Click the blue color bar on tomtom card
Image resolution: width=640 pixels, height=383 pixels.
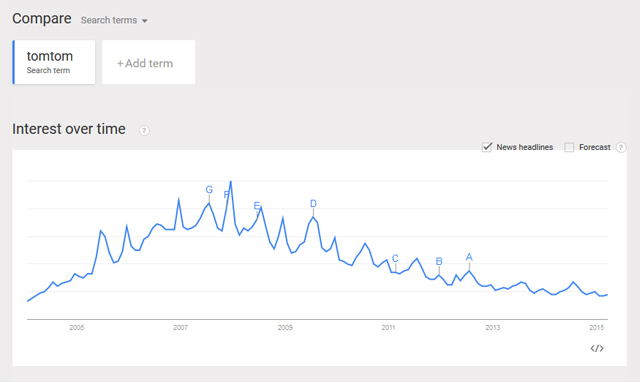pyautogui.click(x=13, y=62)
